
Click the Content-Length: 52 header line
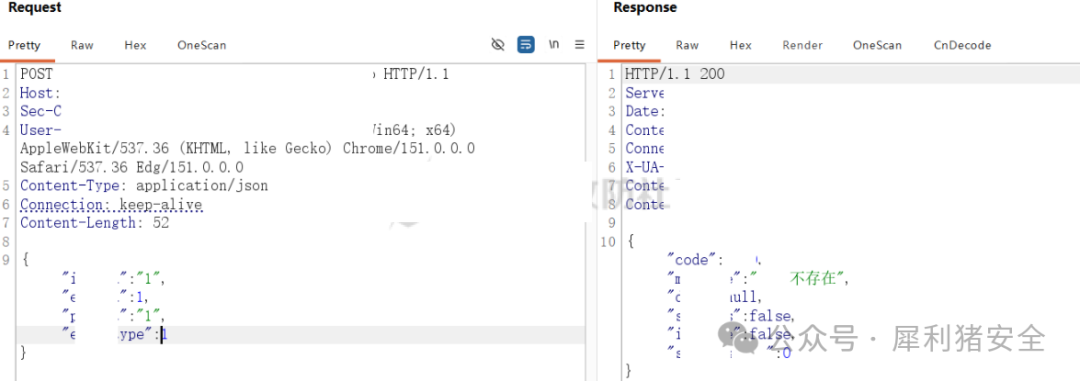point(94,223)
